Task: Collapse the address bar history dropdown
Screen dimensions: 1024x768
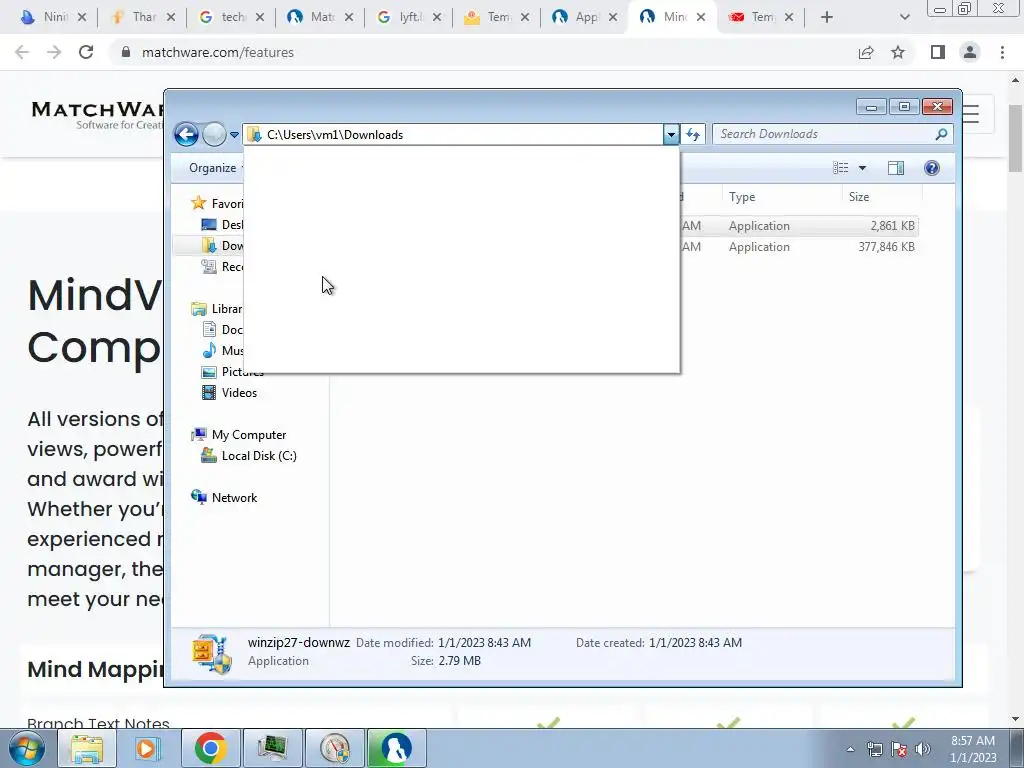Action: tap(671, 135)
